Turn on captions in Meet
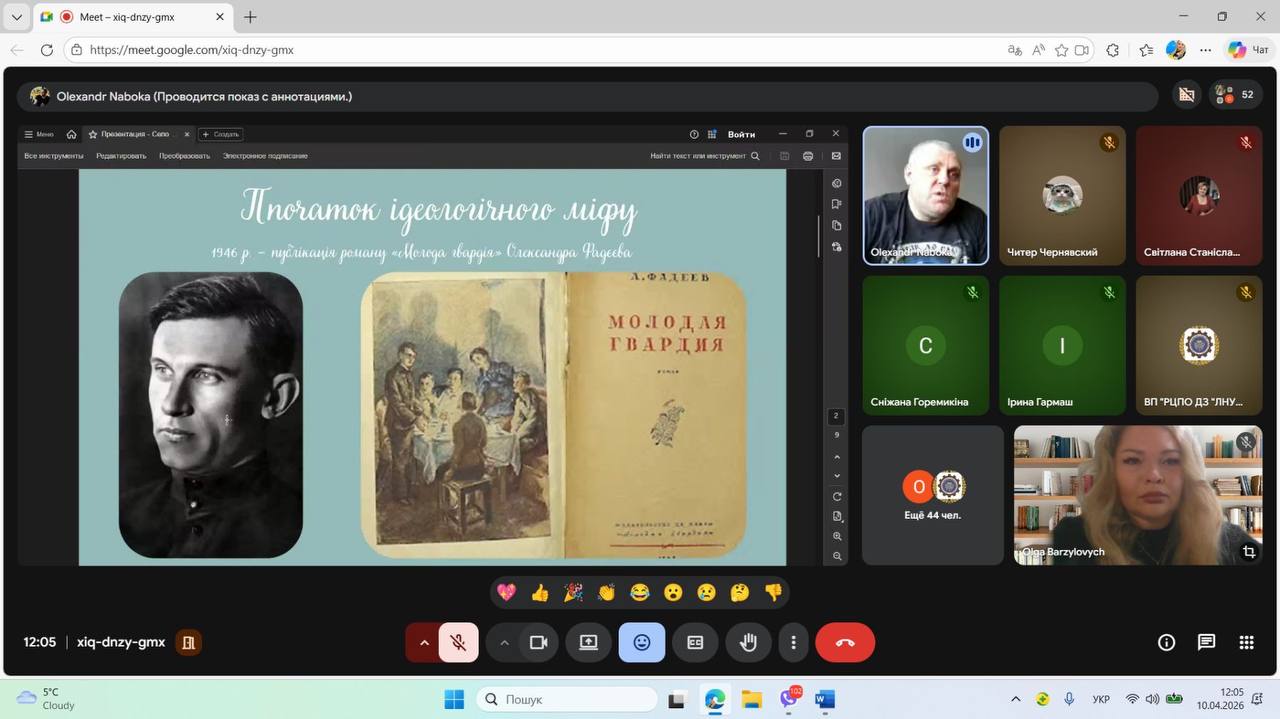 (x=695, y=643)
